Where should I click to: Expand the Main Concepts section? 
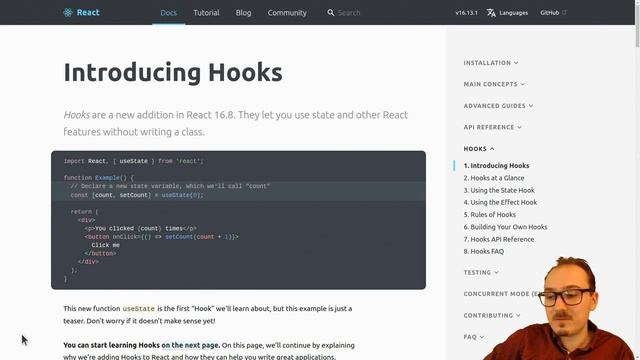494,84
